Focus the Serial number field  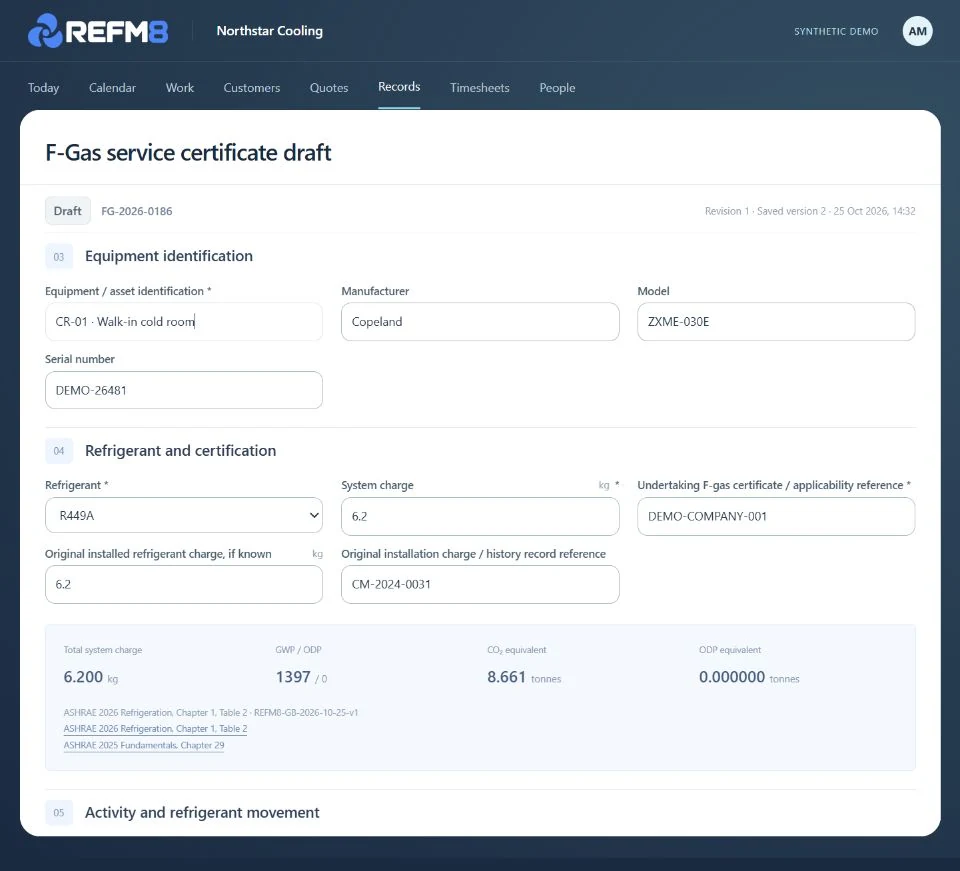pos(184,390)
